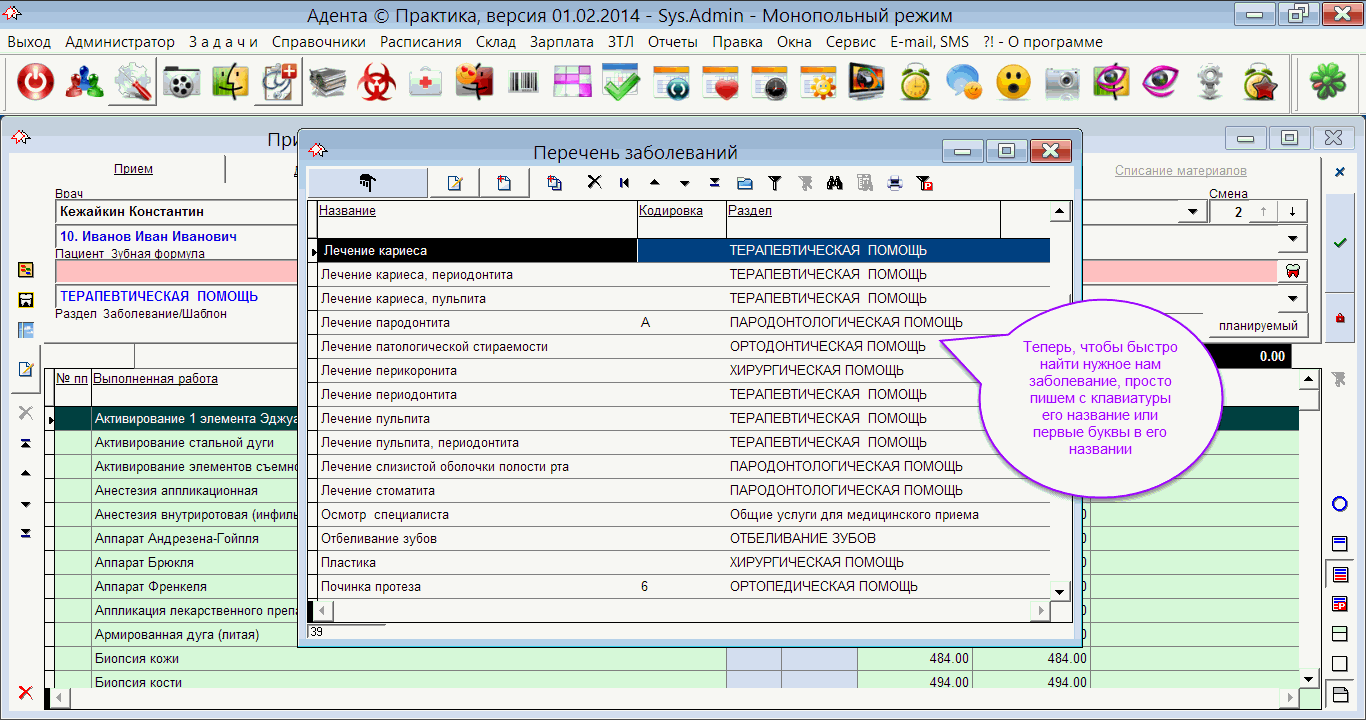Click the alarm clock toolbar icon
The width and height of the screenshot is (1366, 720).
click(x=915, y=83)
